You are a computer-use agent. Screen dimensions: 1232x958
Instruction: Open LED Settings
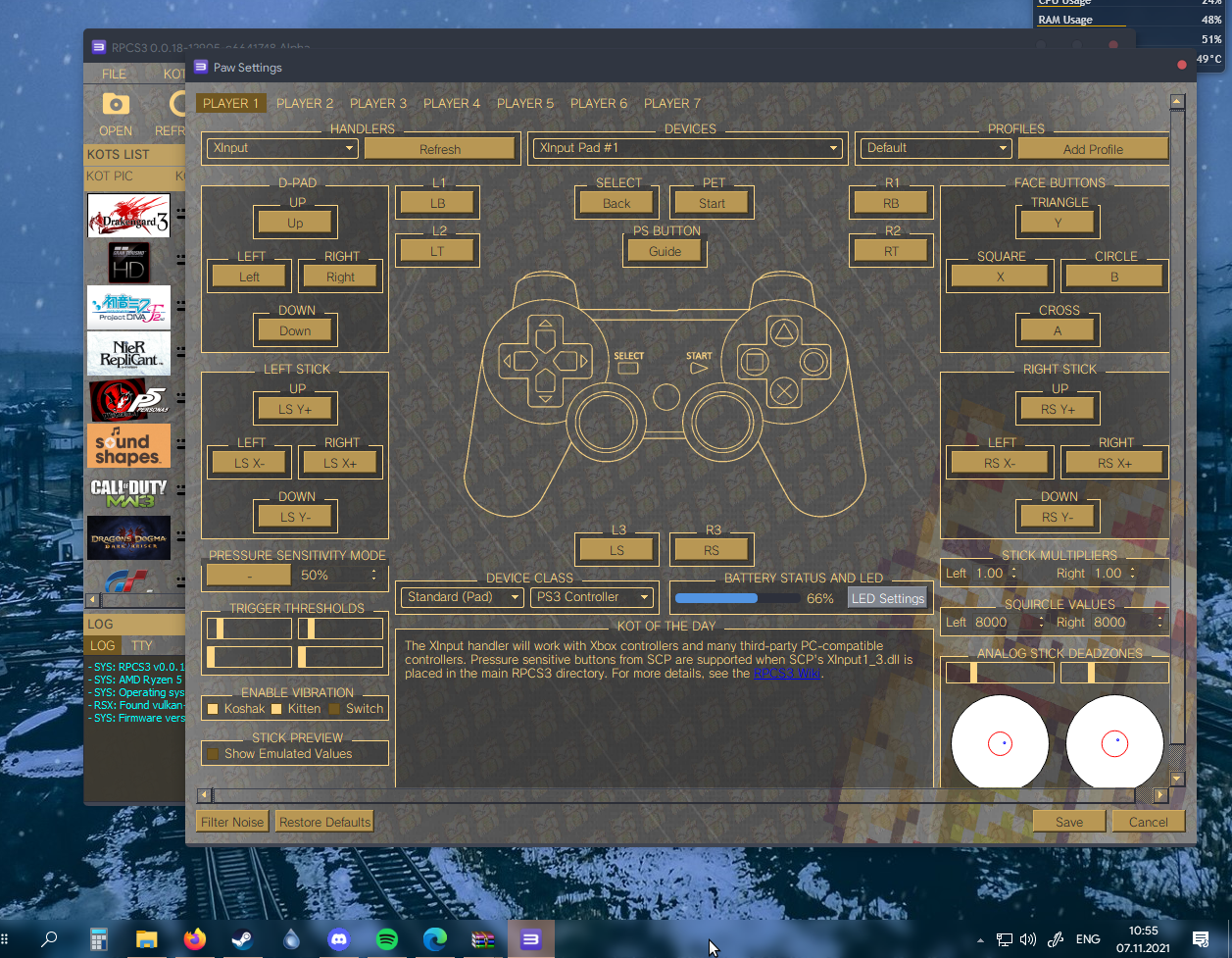click(x=888, y=598)
